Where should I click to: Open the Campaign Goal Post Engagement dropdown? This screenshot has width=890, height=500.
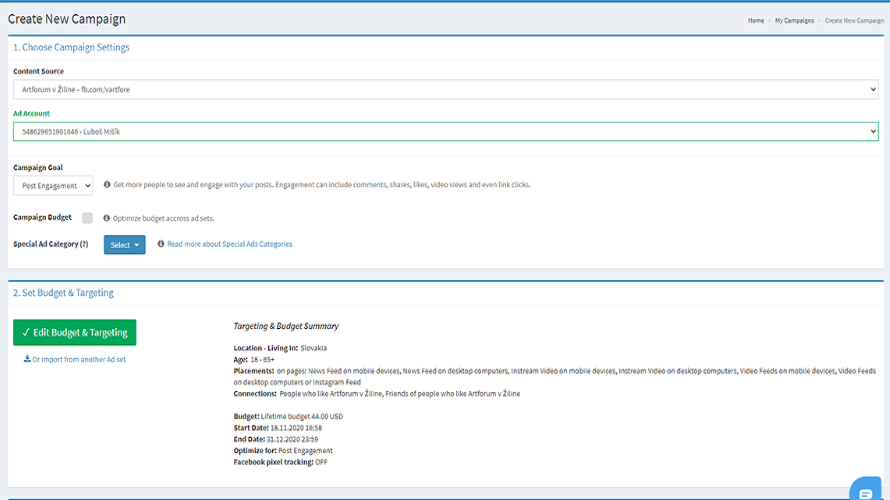click(53, 186)
